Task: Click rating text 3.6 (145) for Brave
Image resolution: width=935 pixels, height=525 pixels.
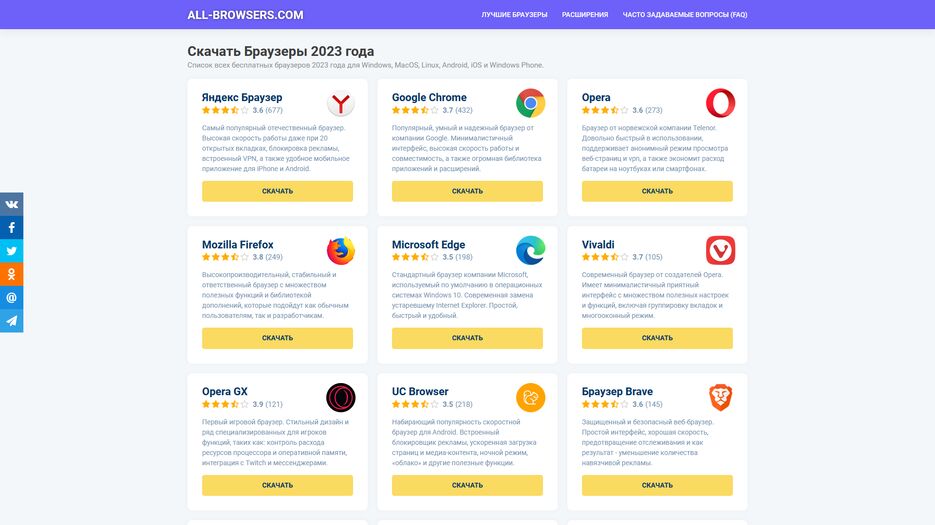Action: 648,404
